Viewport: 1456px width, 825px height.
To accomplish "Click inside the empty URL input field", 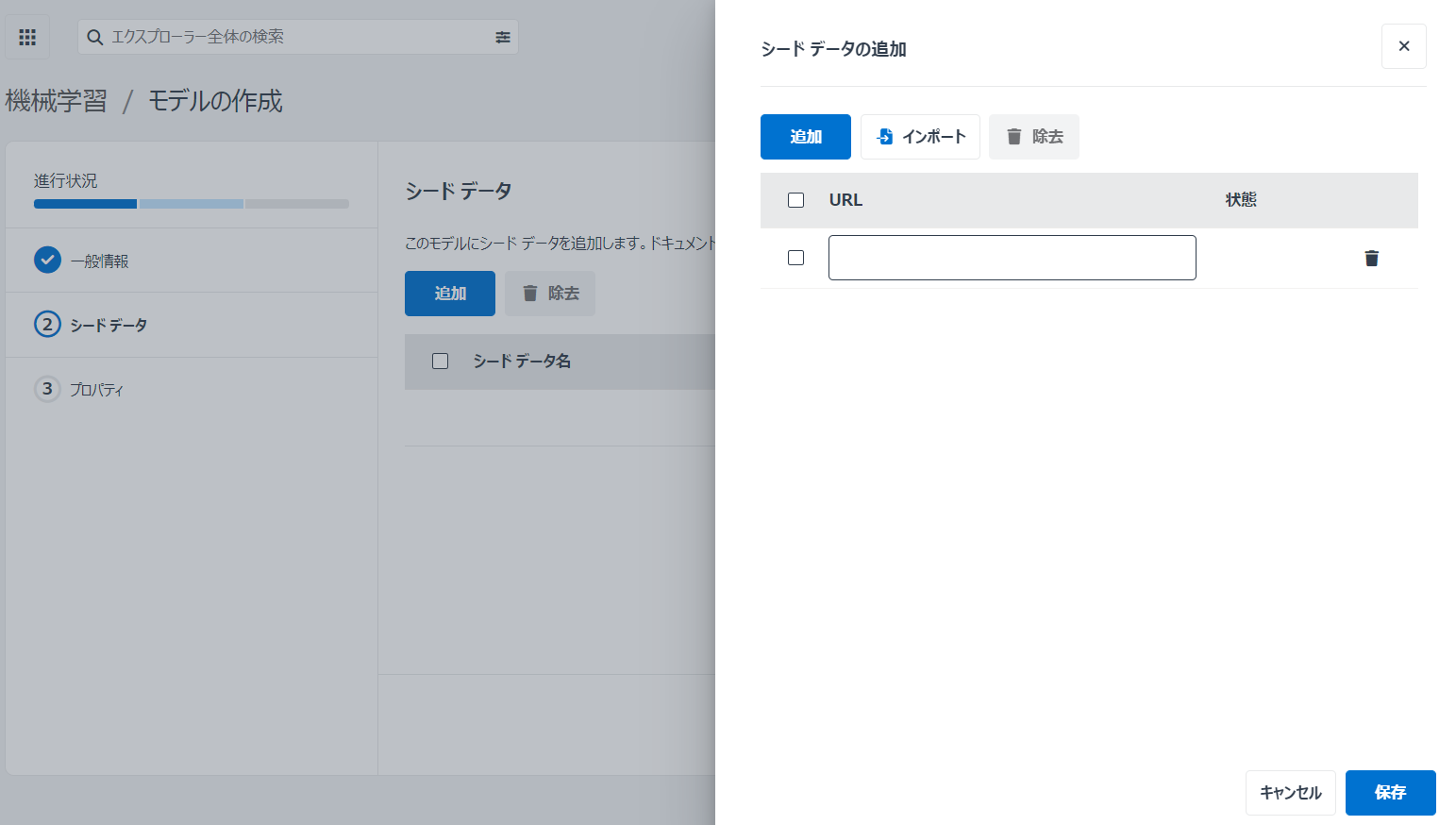I will [1012, 257].
